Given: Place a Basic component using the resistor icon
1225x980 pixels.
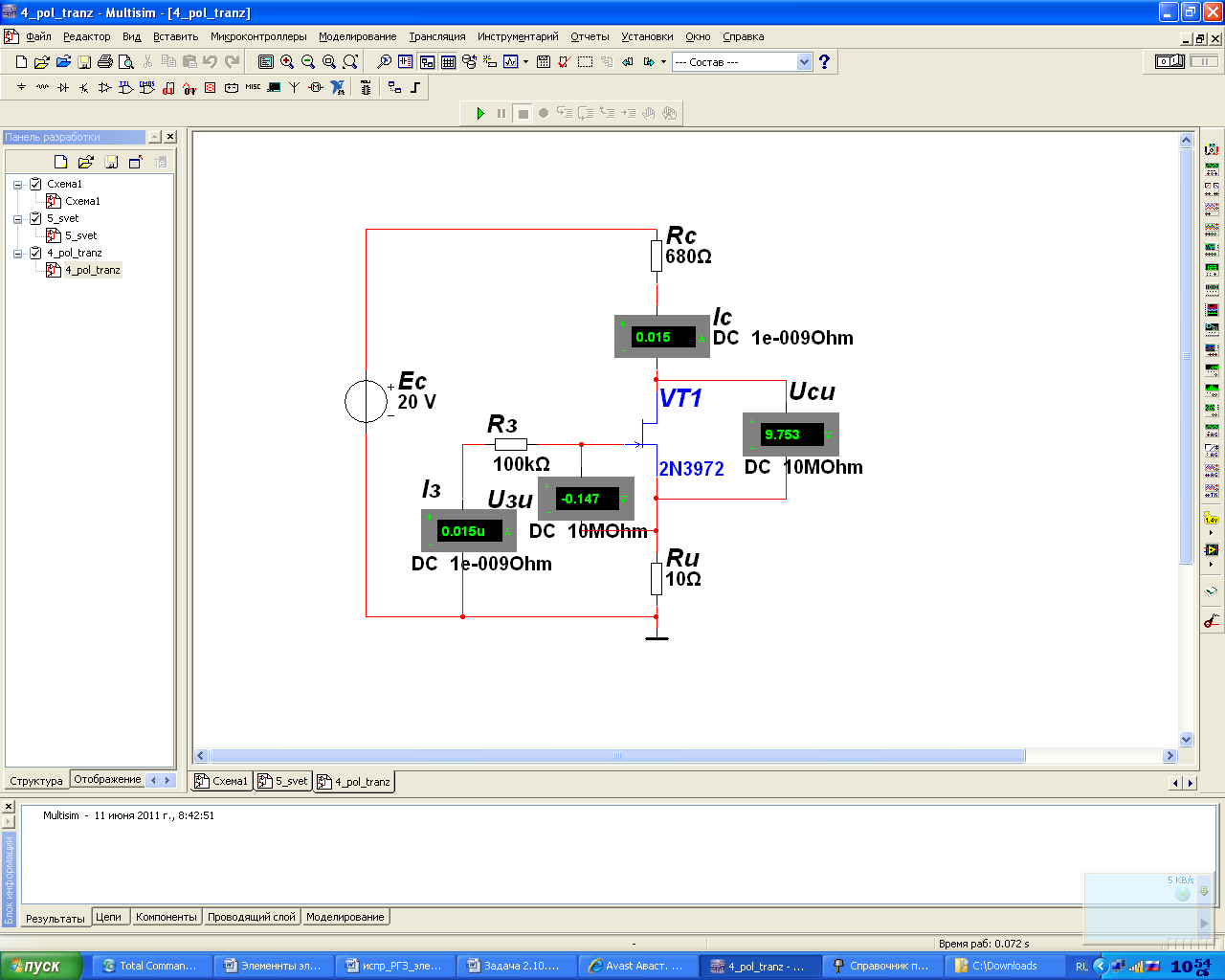Looking at the screenshot, I should [42, 87].
